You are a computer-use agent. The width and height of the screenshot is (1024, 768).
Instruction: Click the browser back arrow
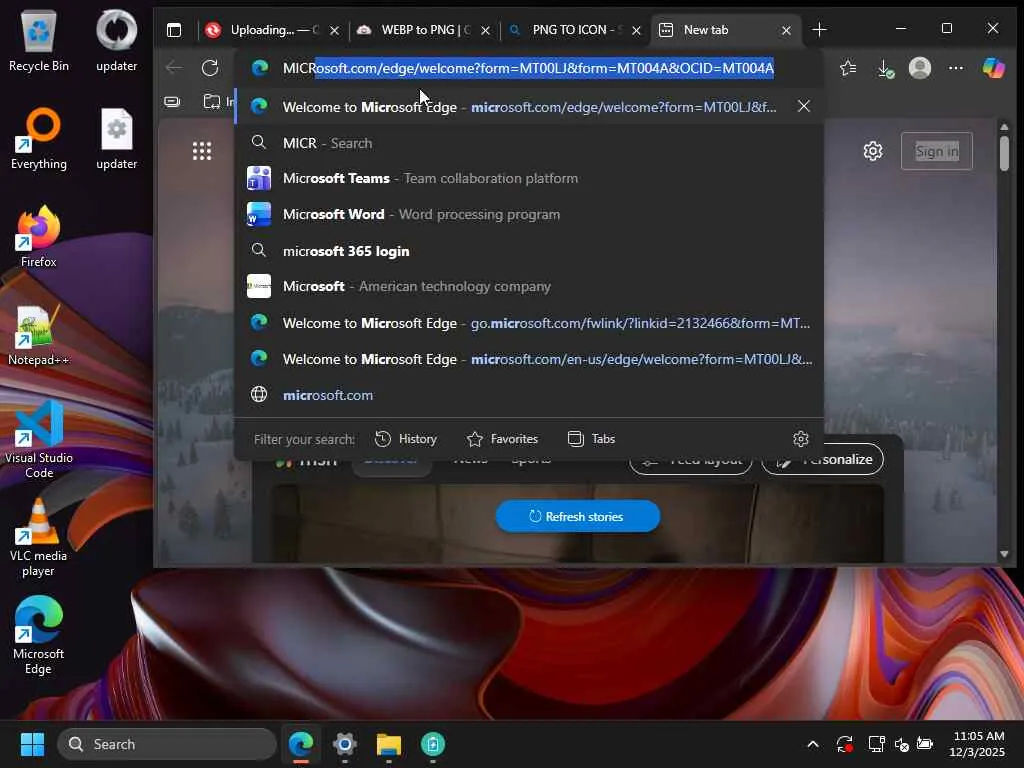(174, 67)
